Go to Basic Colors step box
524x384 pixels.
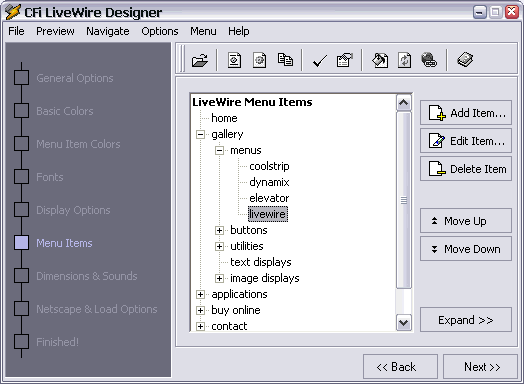(x=21, y=111)
